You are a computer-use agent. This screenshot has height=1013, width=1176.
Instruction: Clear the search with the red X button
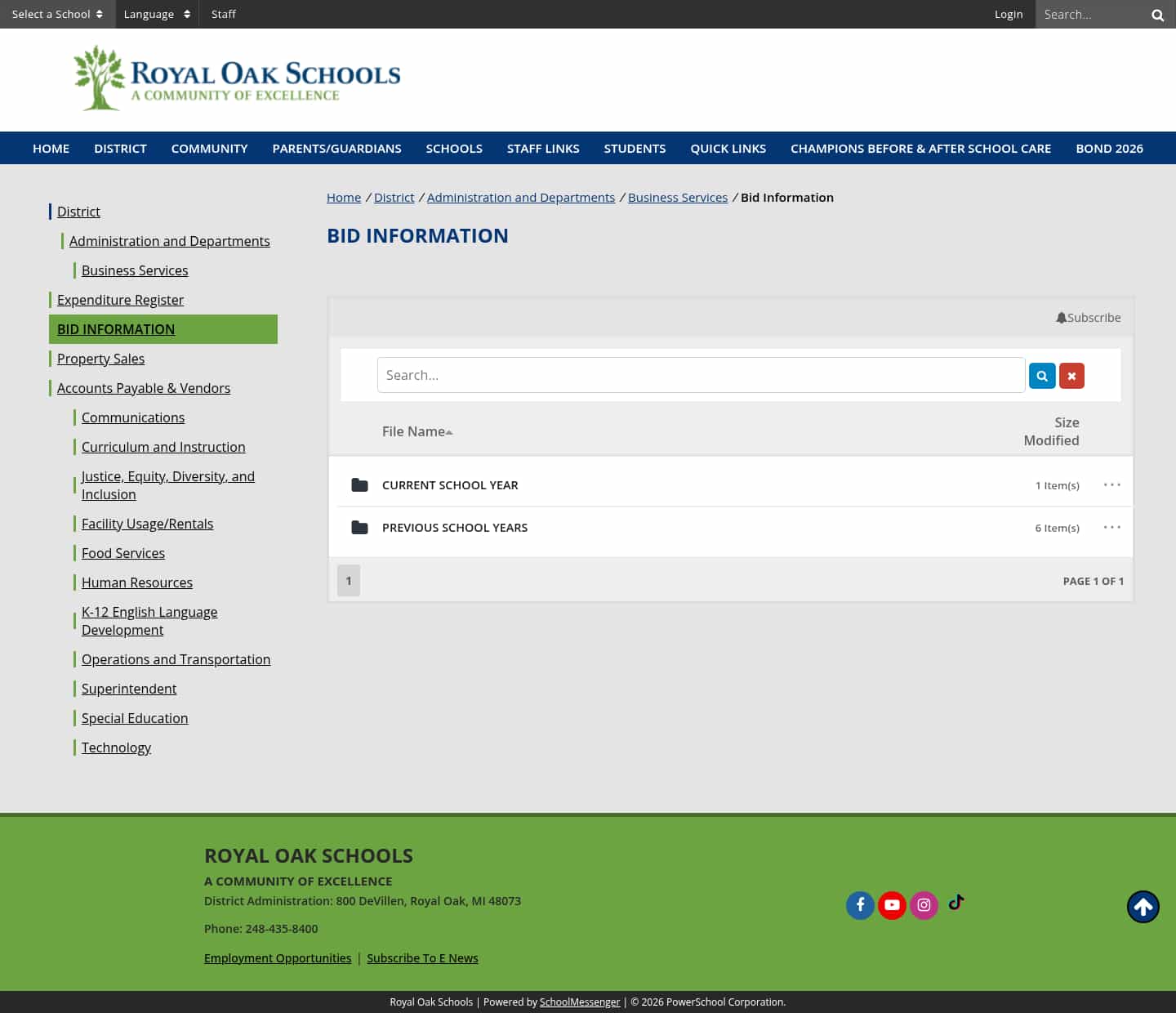[1071, 375]
